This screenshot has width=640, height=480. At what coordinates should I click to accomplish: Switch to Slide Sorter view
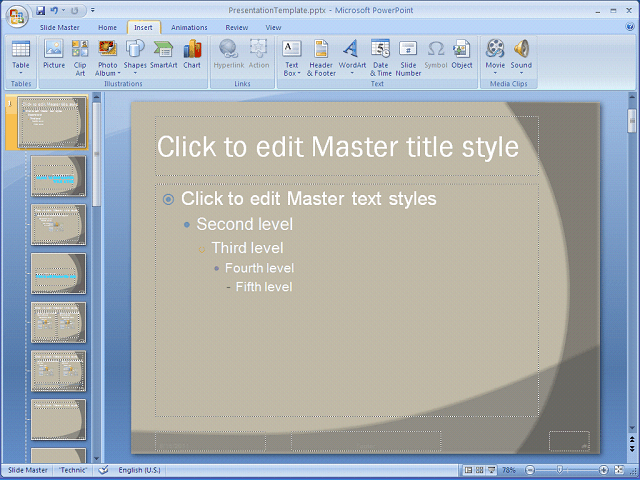click(x=480, y=470)
